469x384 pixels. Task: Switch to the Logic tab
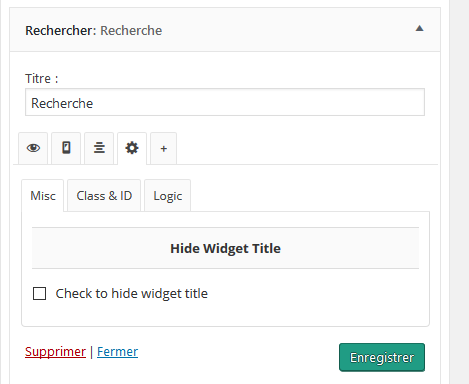tap(168, 196)
